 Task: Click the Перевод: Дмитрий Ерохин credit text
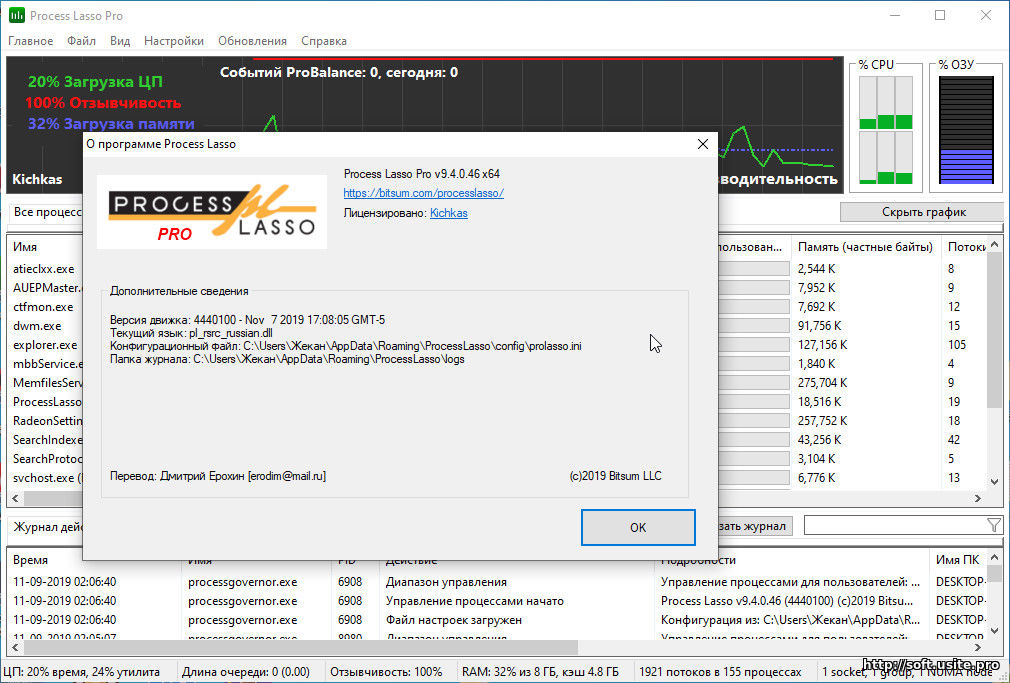coord(218,476)
